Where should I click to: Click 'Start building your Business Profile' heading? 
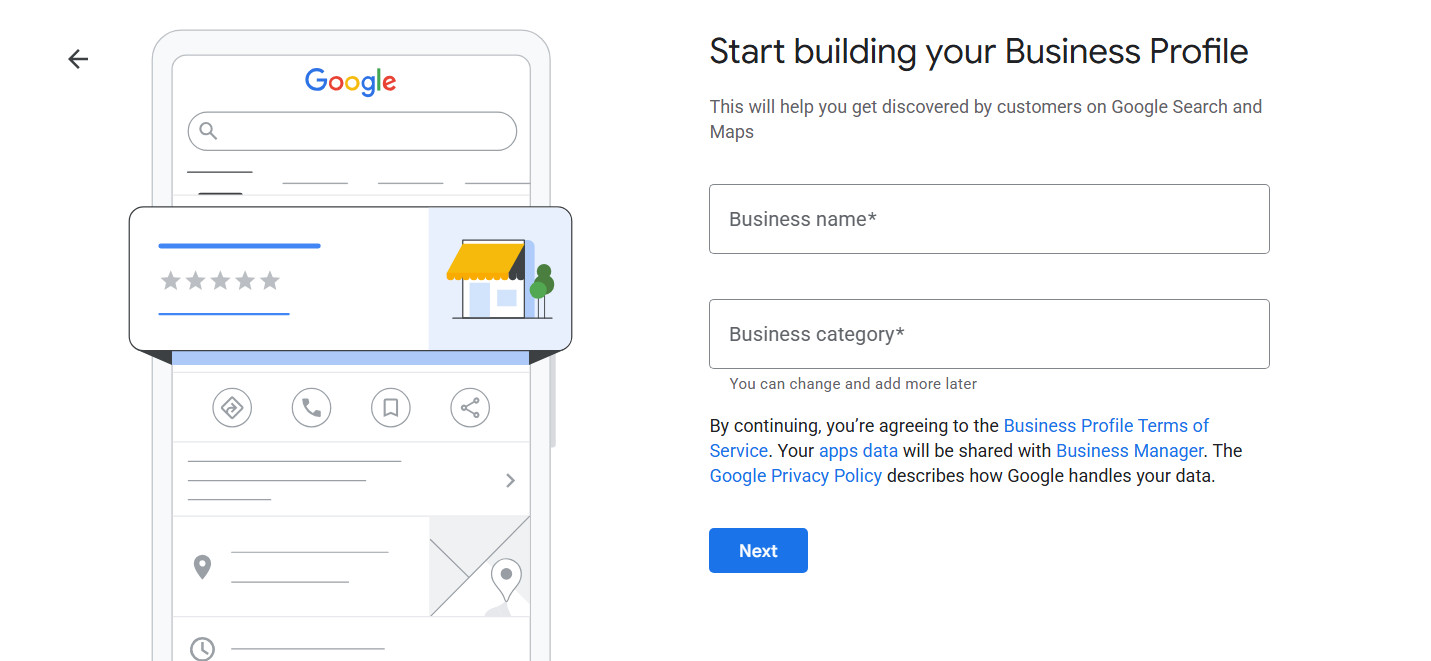[979, 51]
